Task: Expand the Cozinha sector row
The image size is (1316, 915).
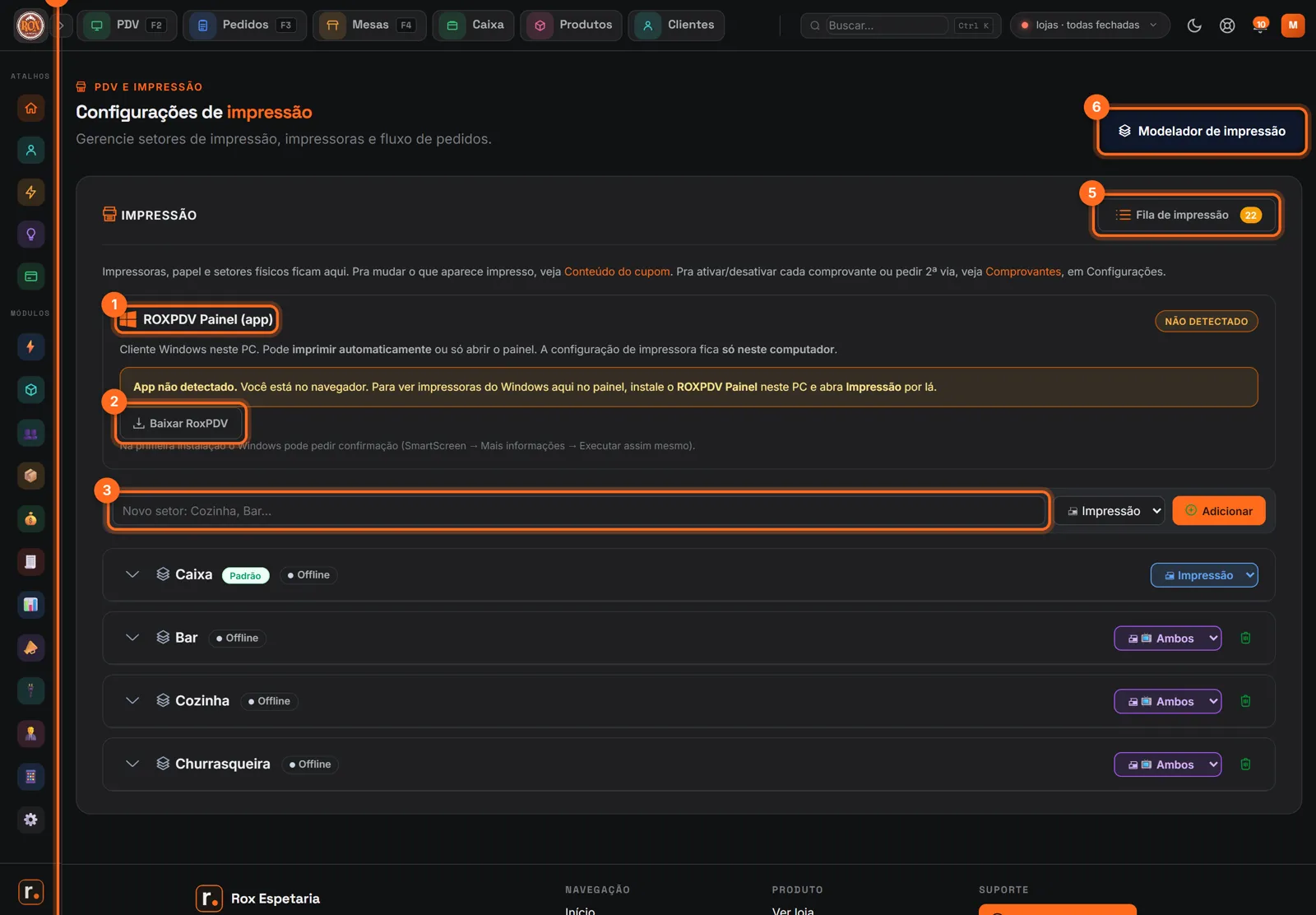Action: point(132,701)
